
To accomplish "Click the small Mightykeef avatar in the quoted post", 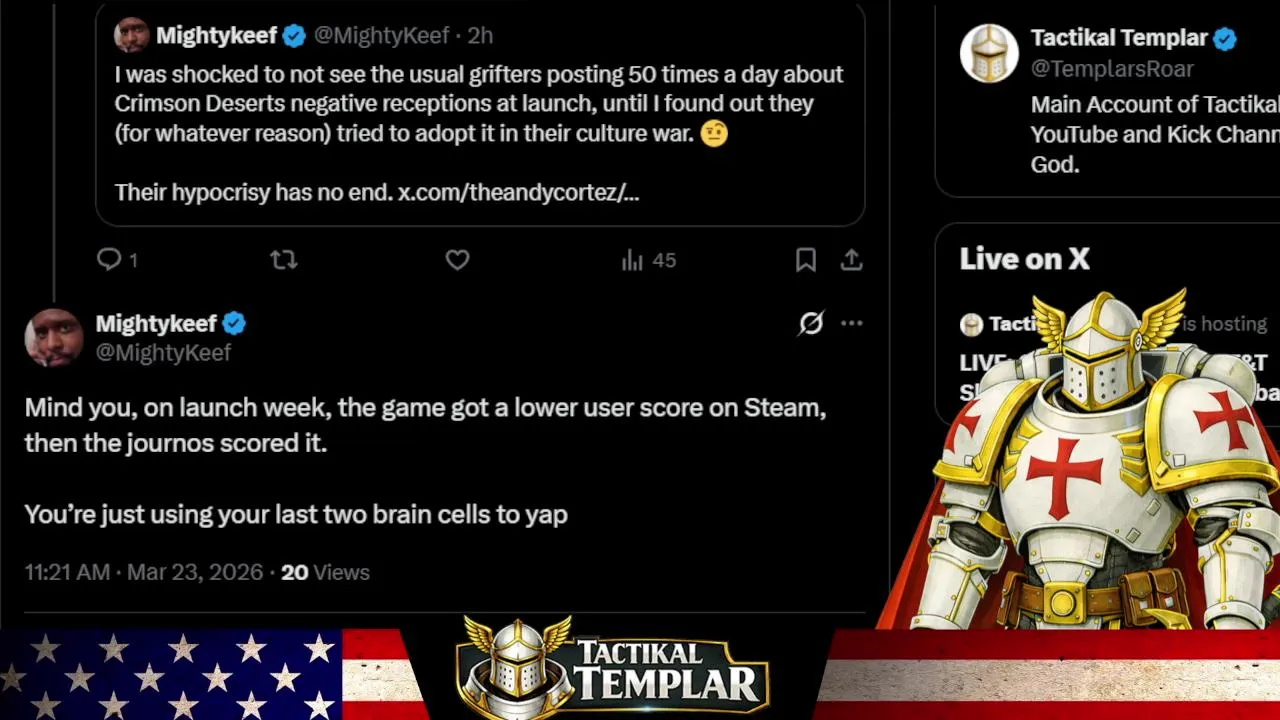I will tap(132, 35).
